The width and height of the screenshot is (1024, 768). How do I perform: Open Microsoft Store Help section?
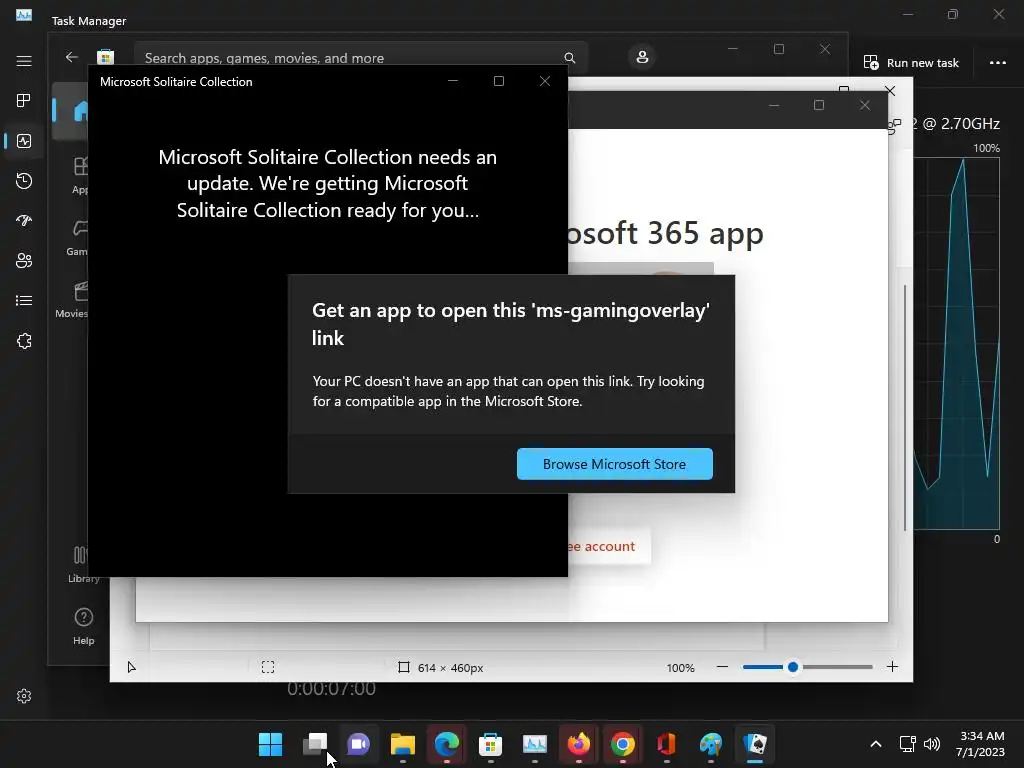pos(84,626)
